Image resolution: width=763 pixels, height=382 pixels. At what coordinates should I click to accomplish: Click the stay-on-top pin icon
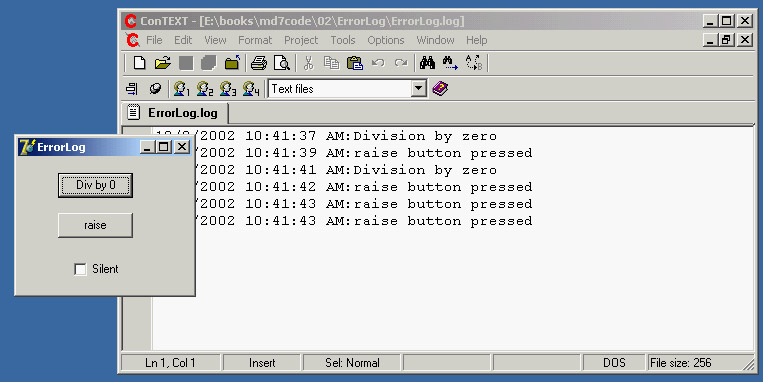point(155,89)
